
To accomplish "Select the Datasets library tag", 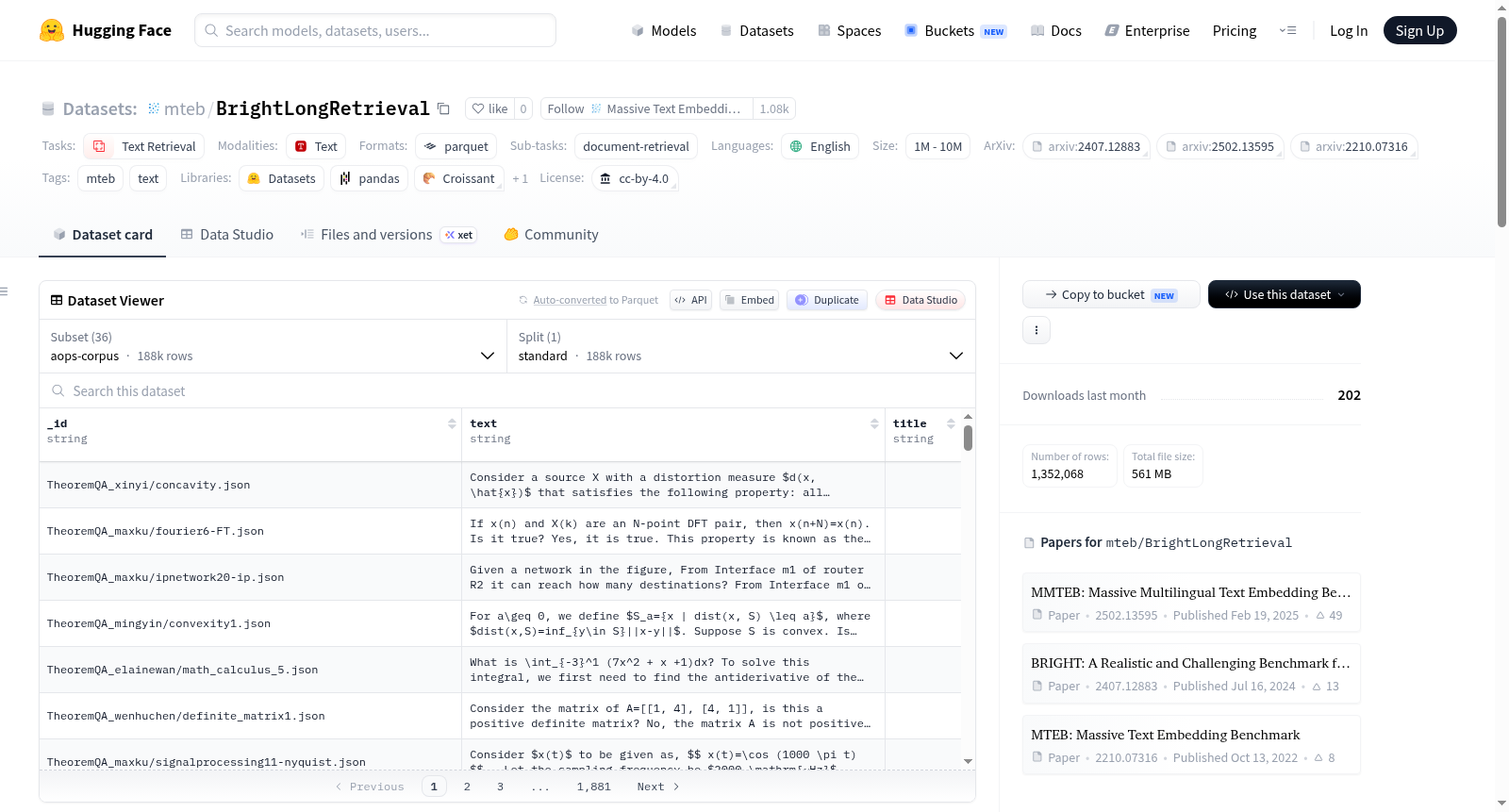I will [282, 178].
